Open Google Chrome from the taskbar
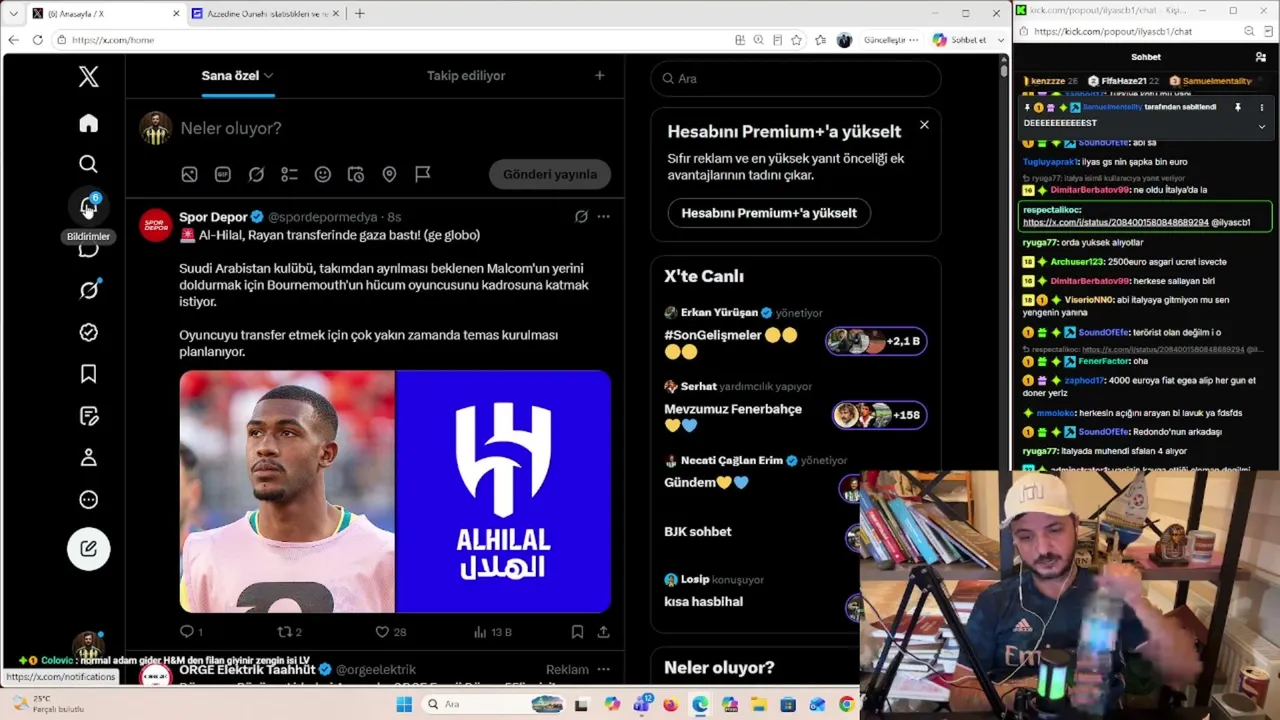 click(847, 705)
